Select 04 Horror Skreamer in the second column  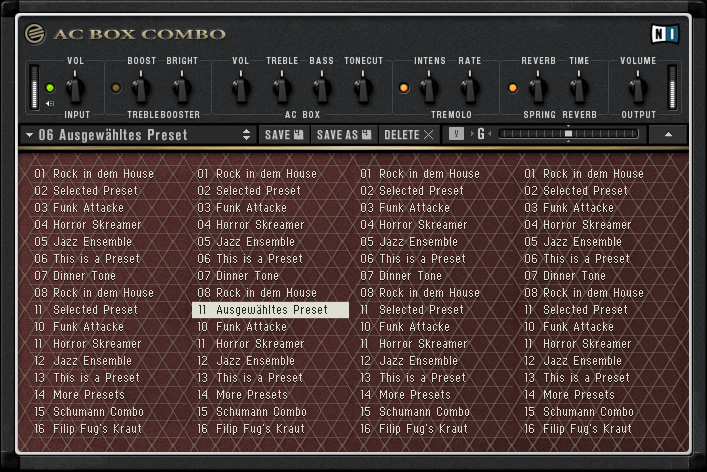point(251,225)
